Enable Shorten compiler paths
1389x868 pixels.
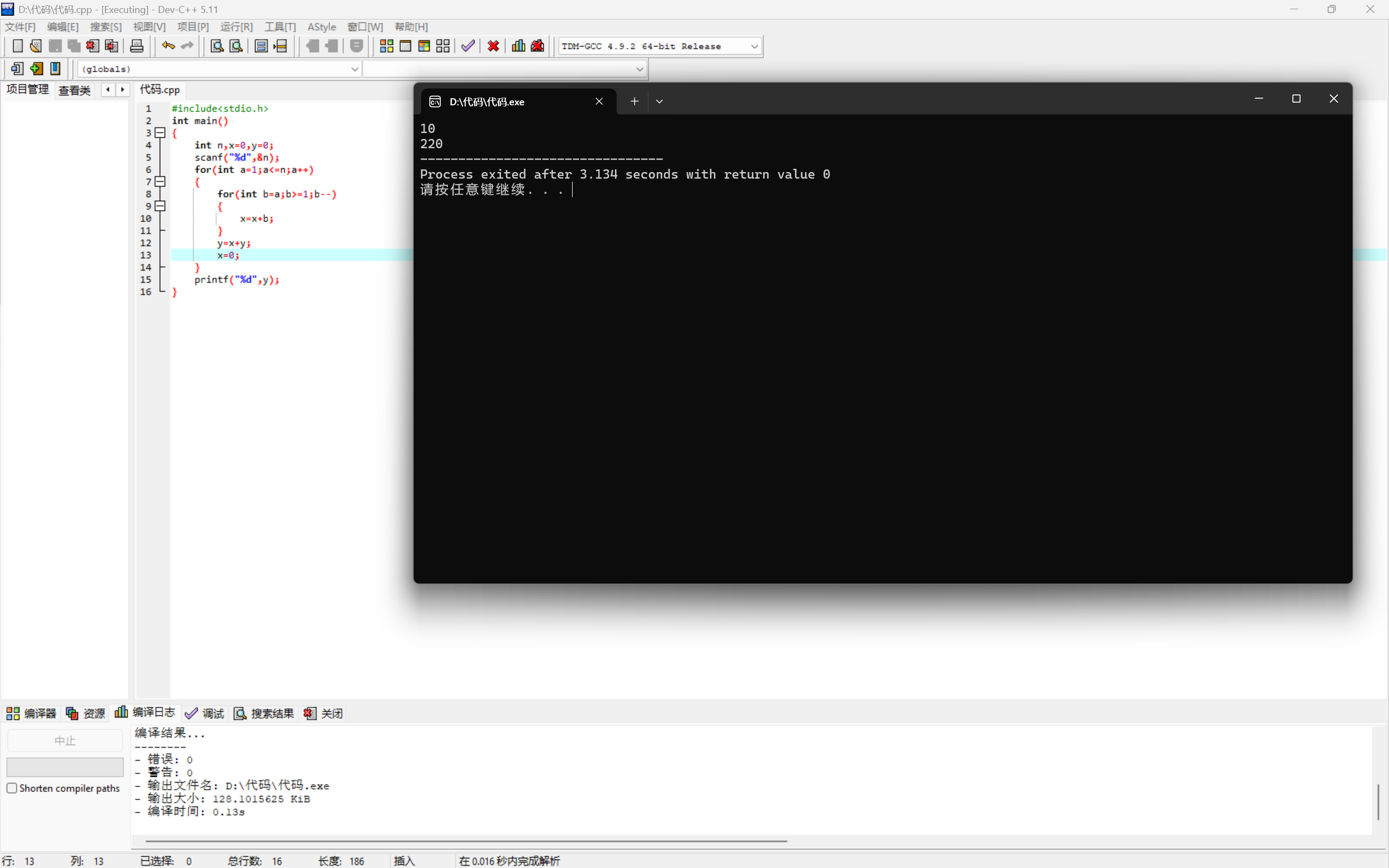11,788
